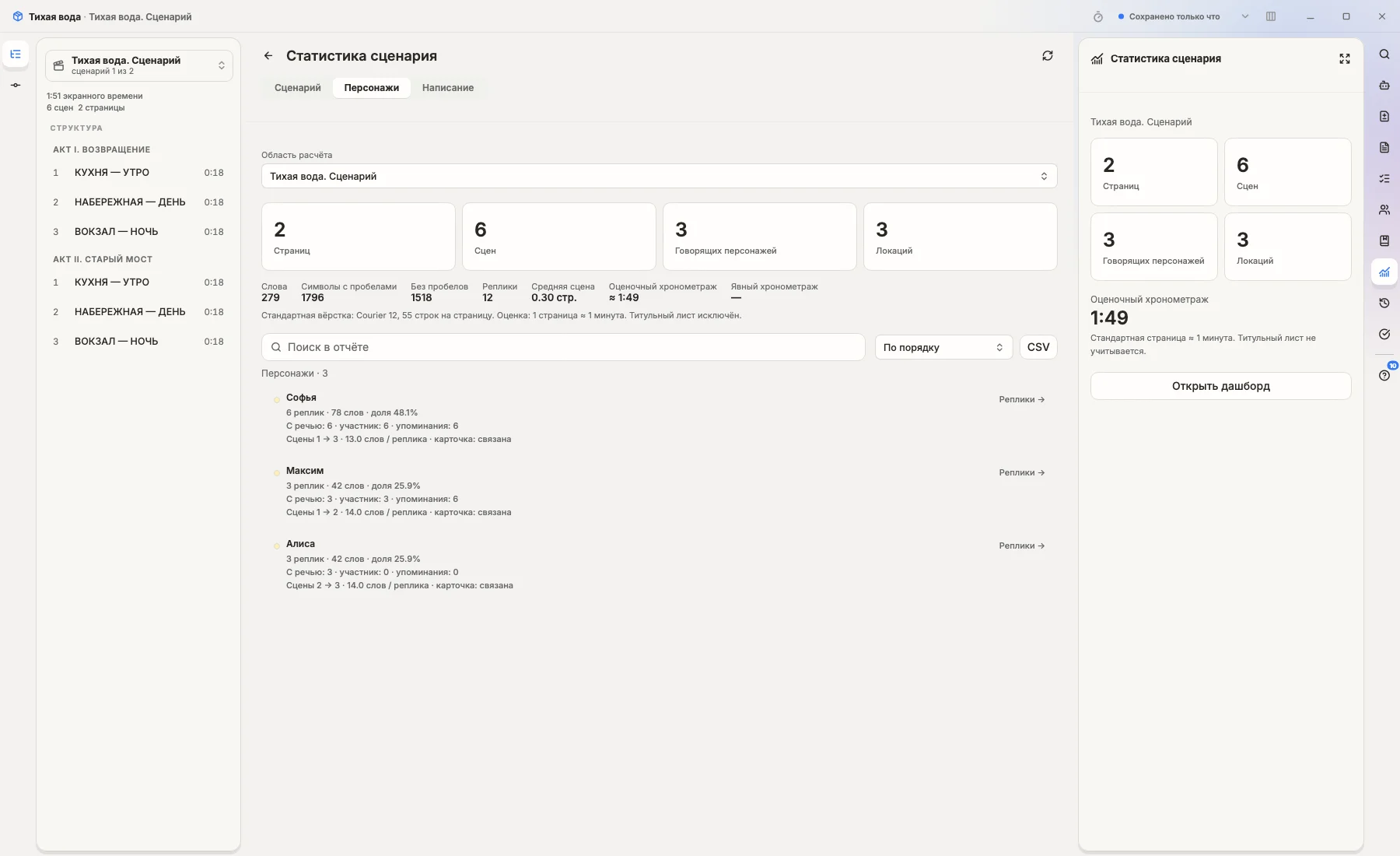Click the Локаций card in right panel
The height and width of the screenshot is (856, 1400).
tap(1287, 247)
